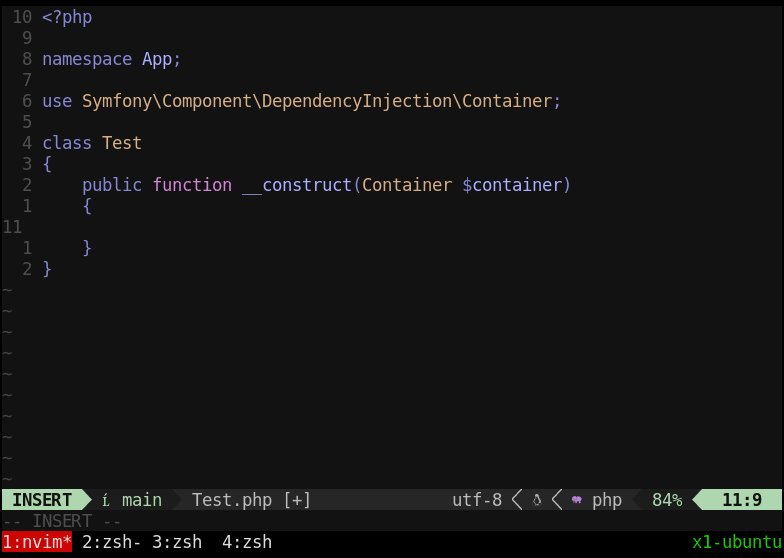Click the Test class name
The height and width of the screenshot is (558, 784).
[x=122, y=143]
